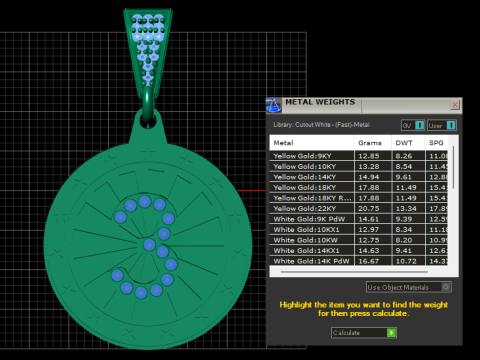Select the Yellow Gold:10KY row
This screenshot has height=360, width=480.
click(358, 166)
